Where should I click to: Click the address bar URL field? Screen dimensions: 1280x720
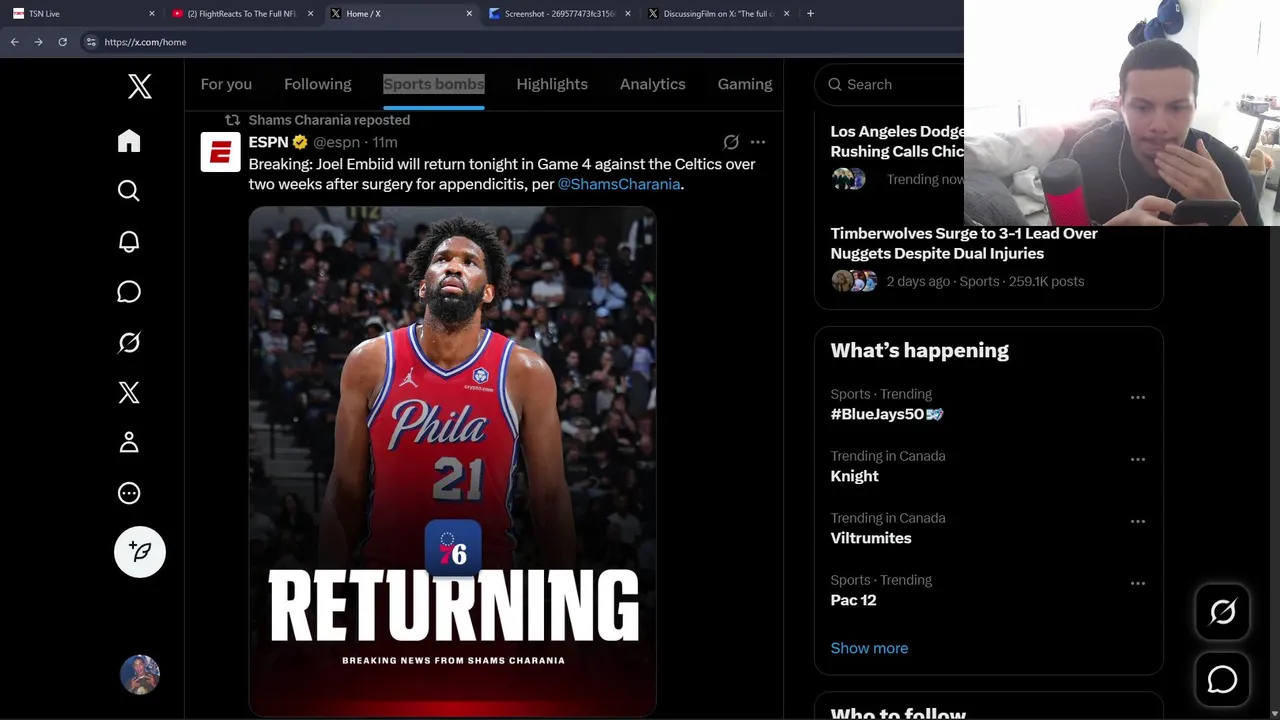tap(520, 42)
